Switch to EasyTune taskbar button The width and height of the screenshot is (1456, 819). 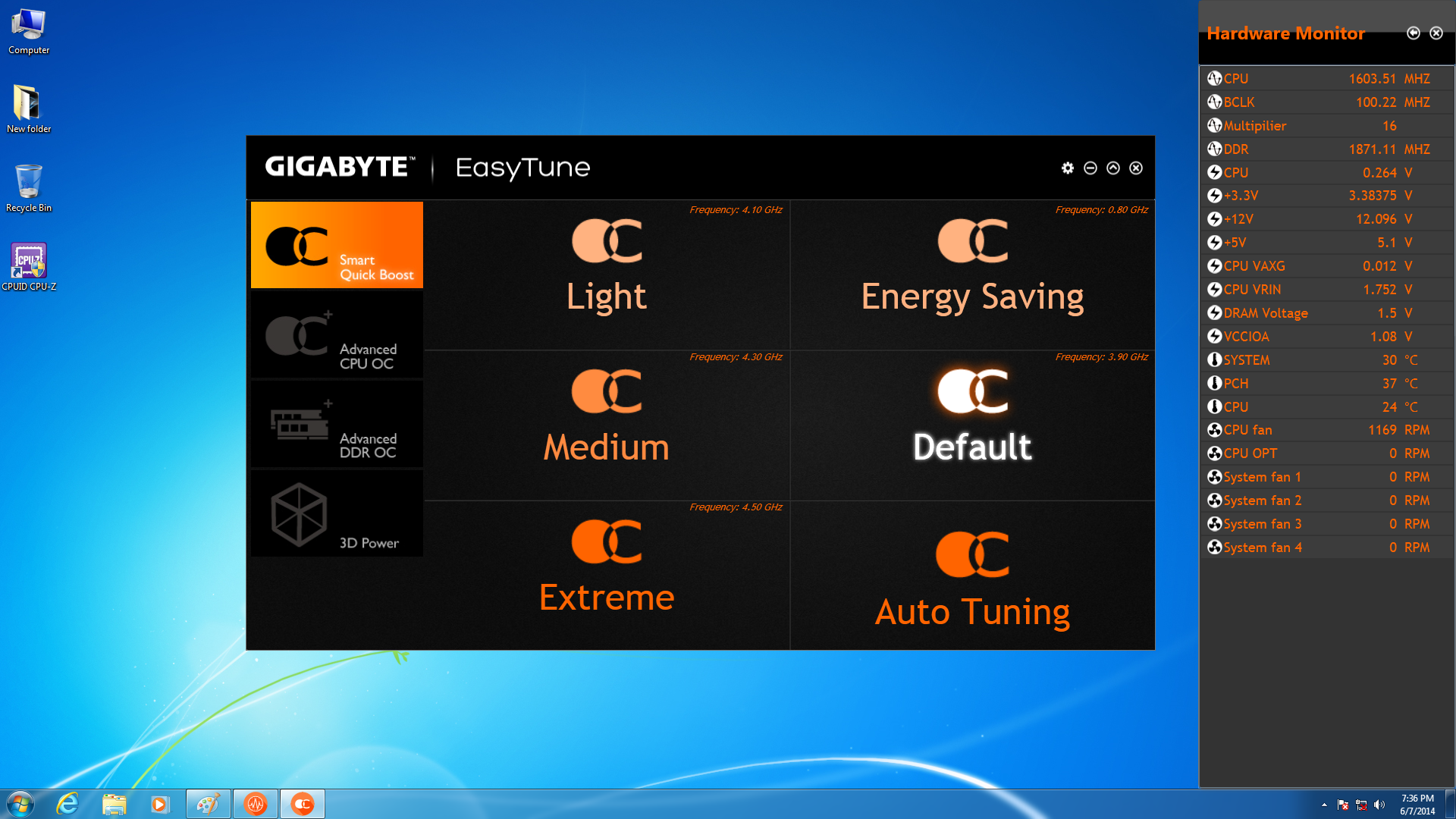(303, 804)
